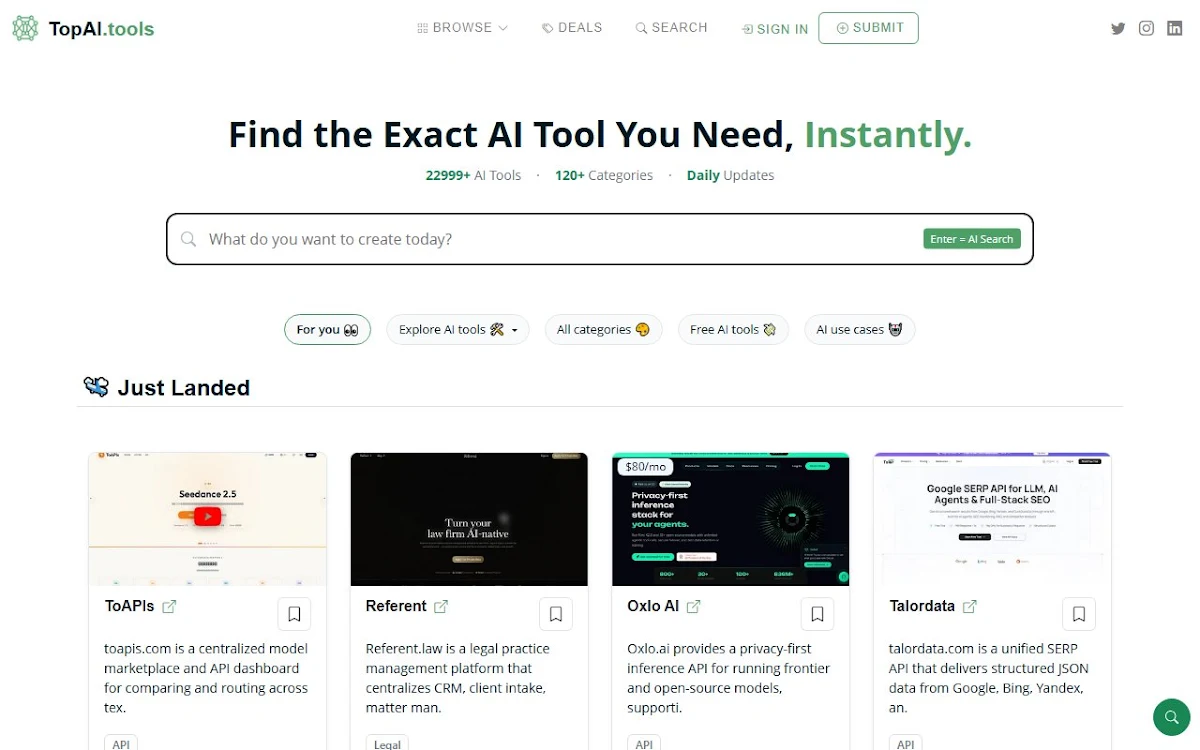This screenshot has height=750, width=1200.
Task: Select the Free AI tools tab
Action: (733, 329)
